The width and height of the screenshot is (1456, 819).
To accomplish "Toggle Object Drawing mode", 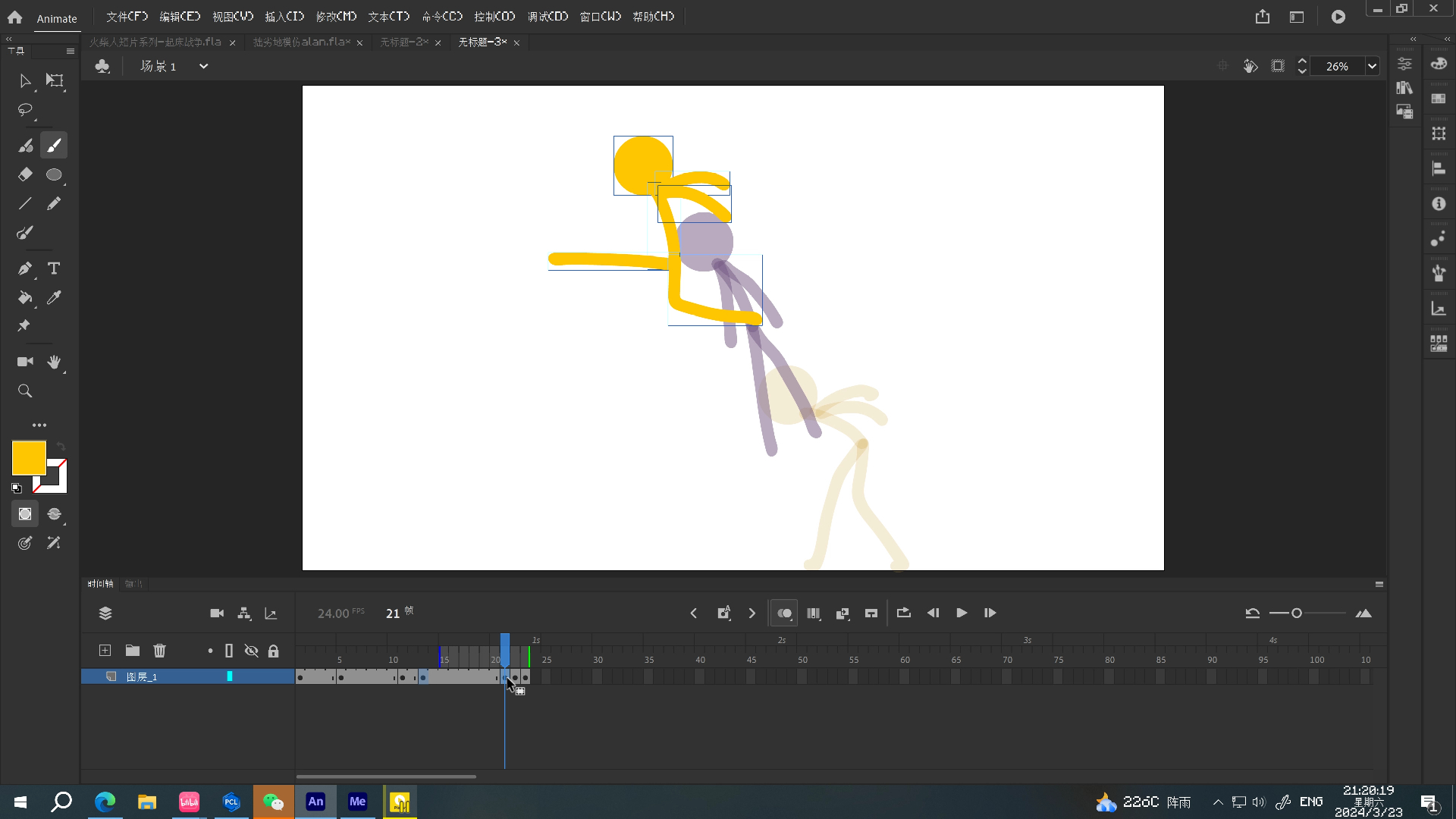I will tap(25, 514).
